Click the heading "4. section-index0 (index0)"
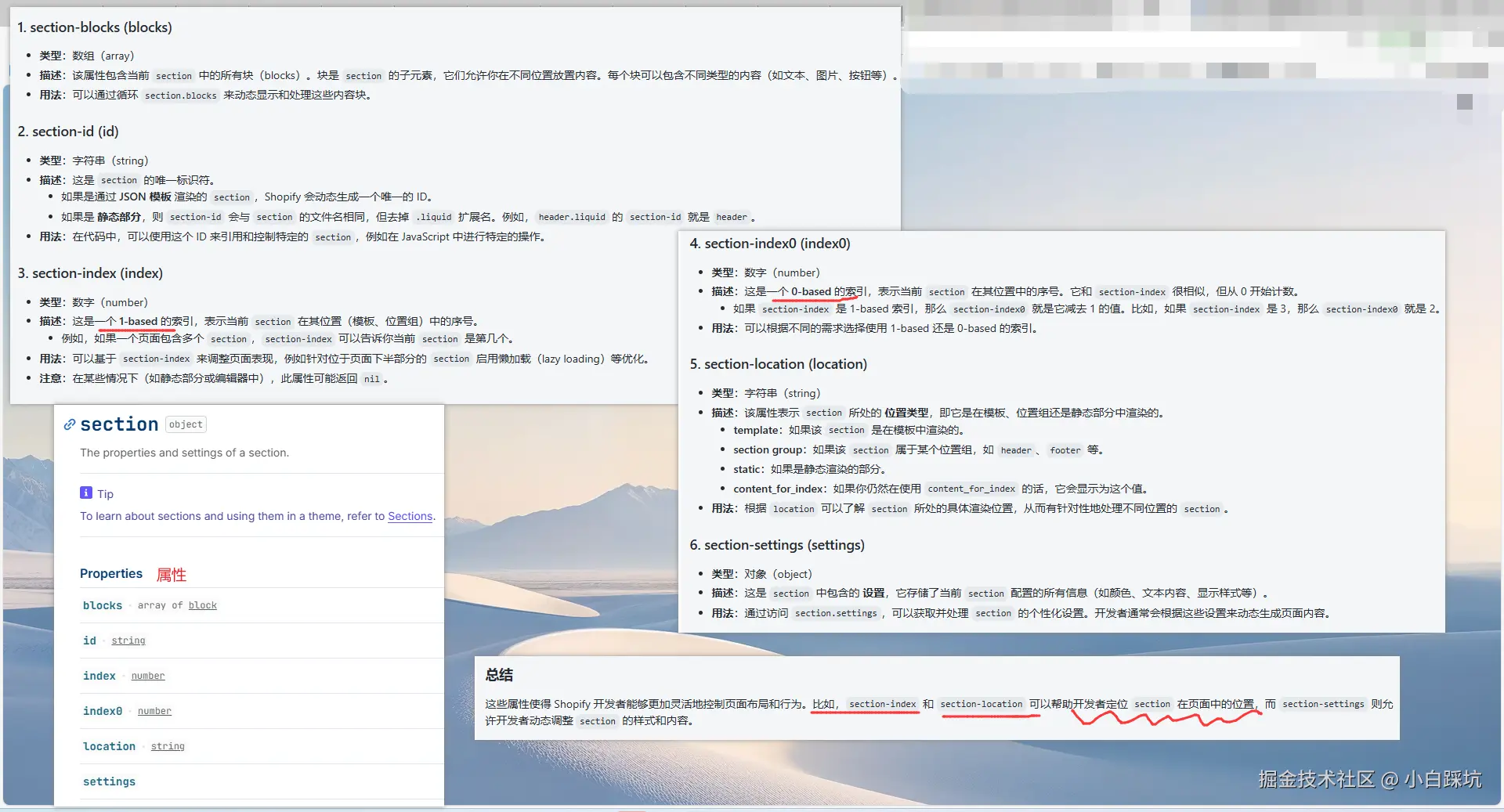This screenshot has width=1504, height=812. click(x=770, y=244)
